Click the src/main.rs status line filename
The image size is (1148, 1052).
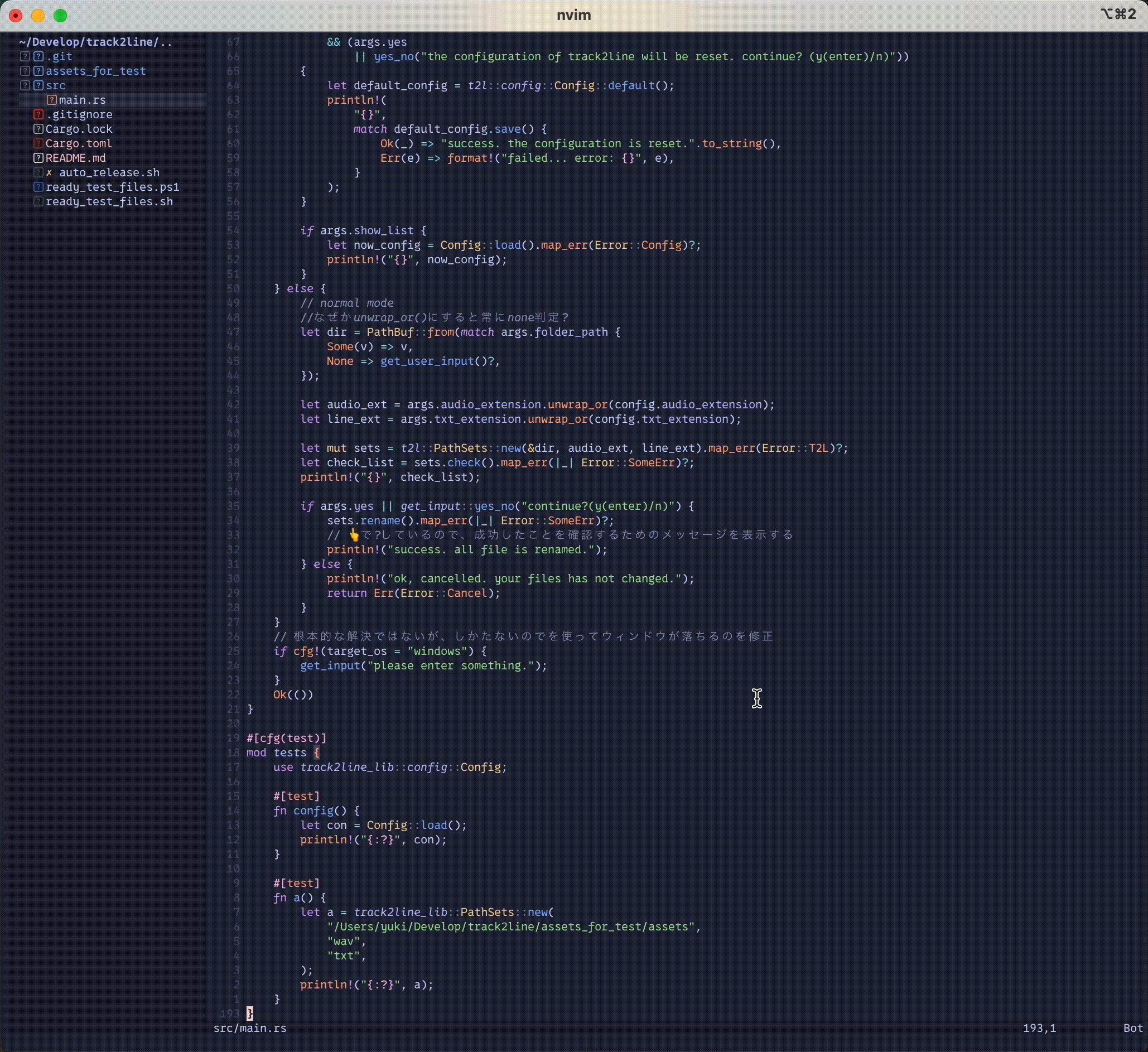pos(250,1028)
